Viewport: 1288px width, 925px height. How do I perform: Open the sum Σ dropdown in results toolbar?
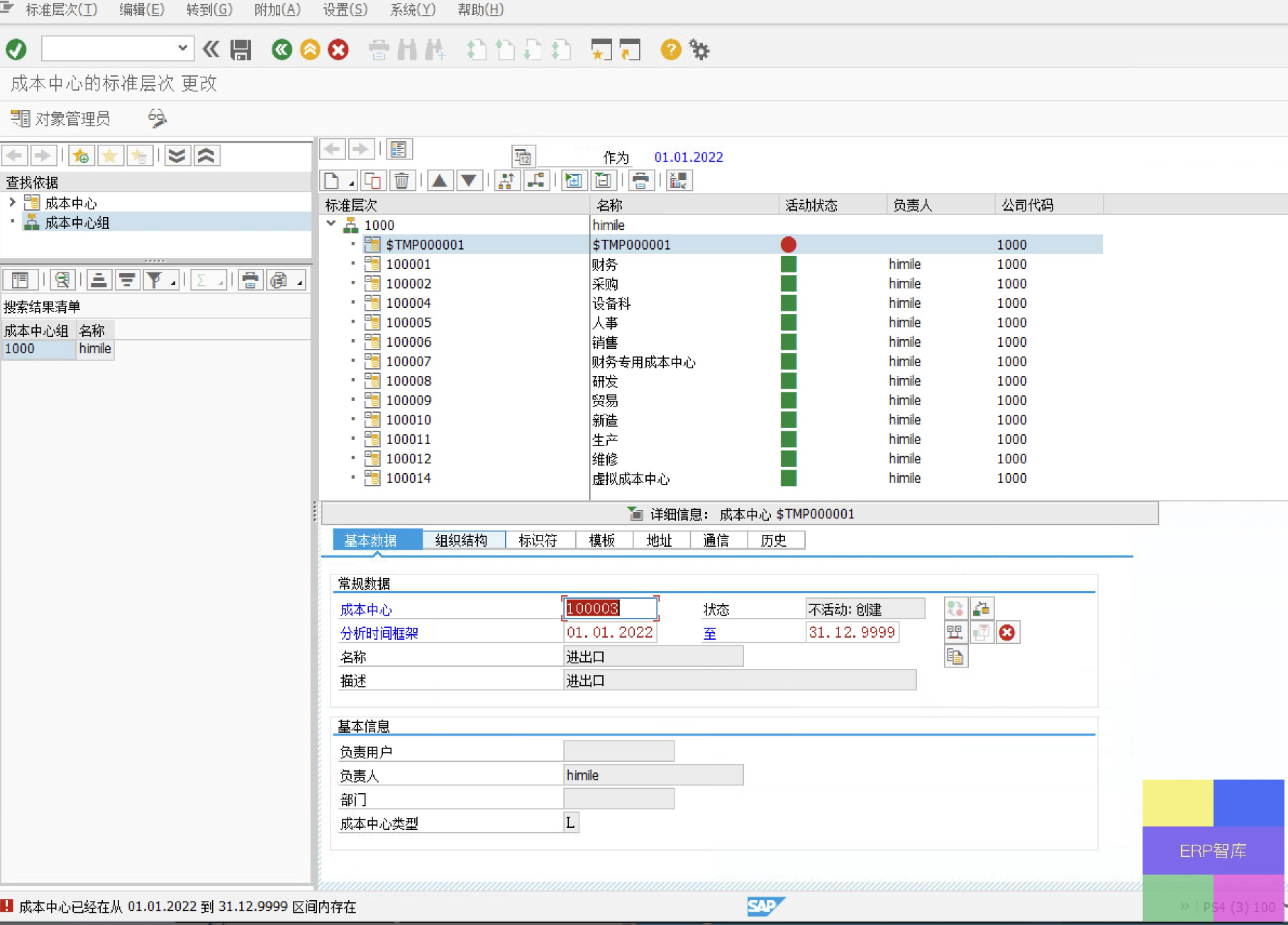click(x=210, y=280)
